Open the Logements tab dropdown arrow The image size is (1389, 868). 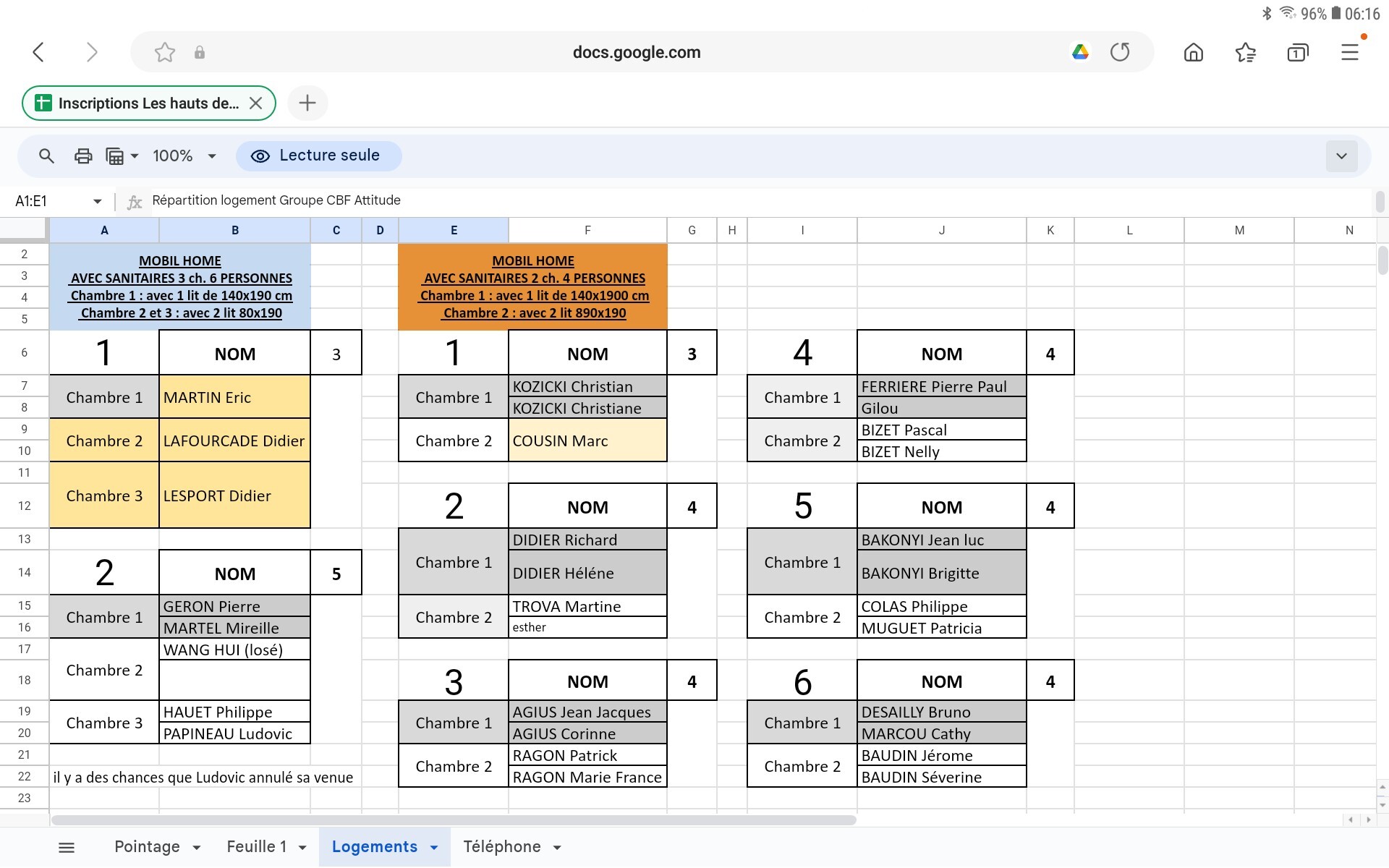click(434, 848)
